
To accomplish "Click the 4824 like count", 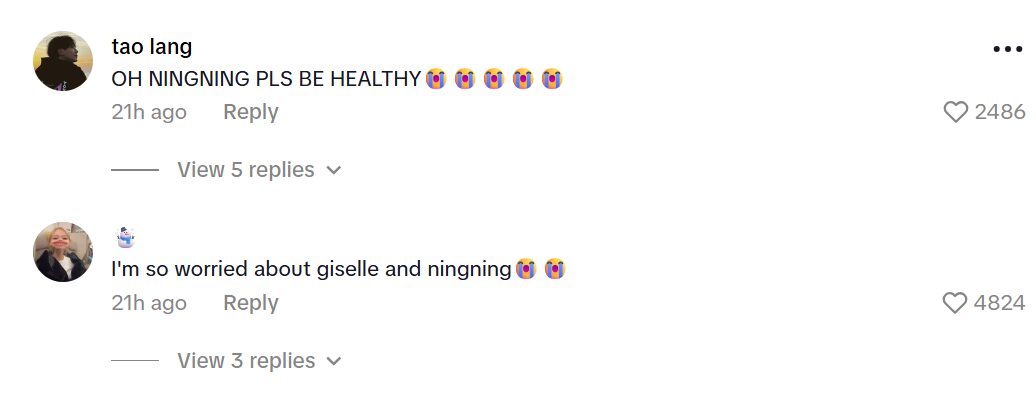I will pos(1000,303).
